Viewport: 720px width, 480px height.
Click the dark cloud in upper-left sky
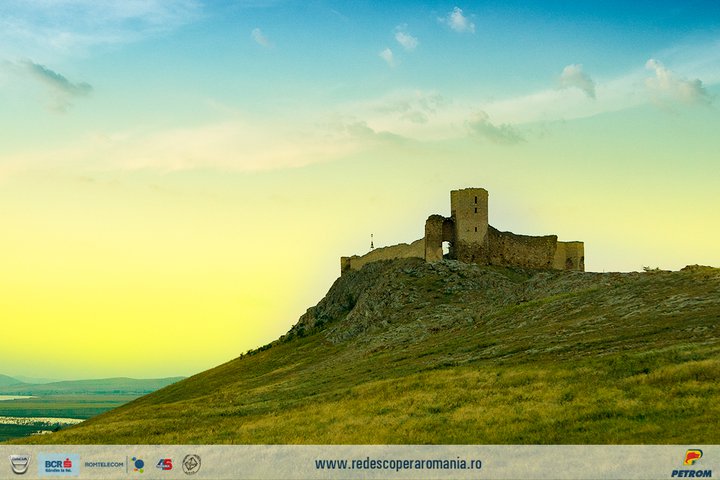pyautogui.click(x=55, y=80)
